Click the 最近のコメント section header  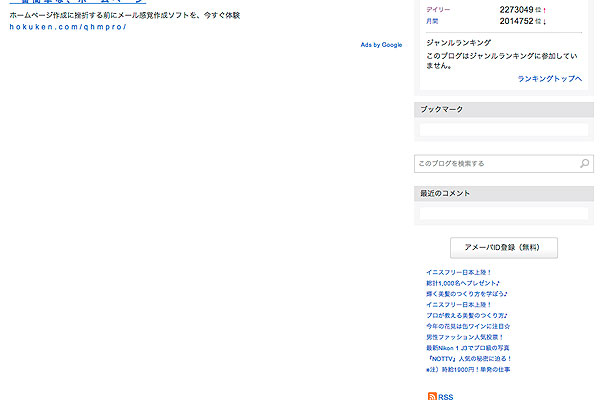(504, 193)
